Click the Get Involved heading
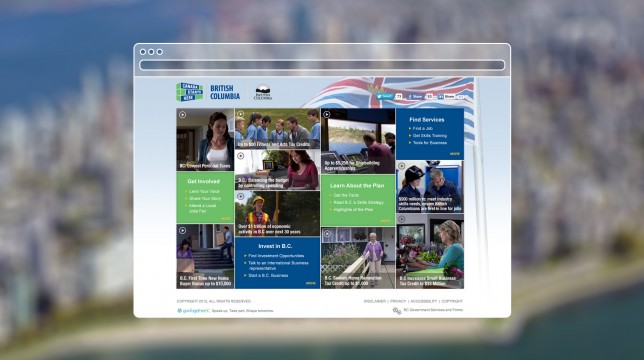Screen dimensions: 644x360 click(x=204, y=181)
